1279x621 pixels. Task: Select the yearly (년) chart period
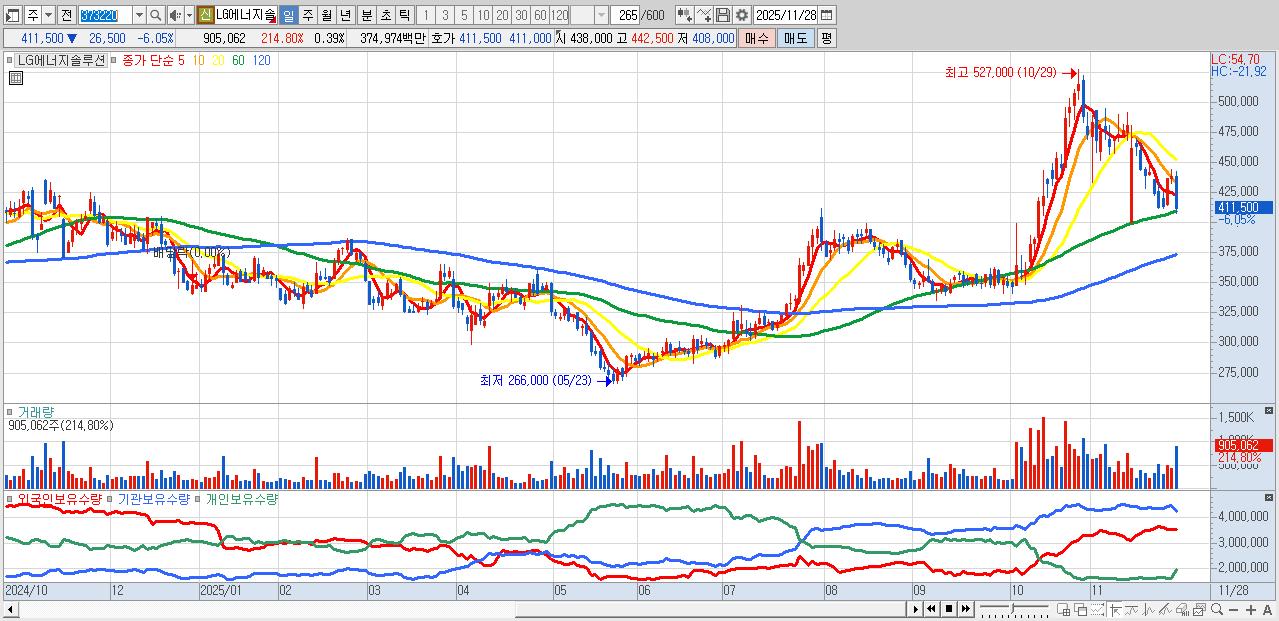(x=345, y=15)
